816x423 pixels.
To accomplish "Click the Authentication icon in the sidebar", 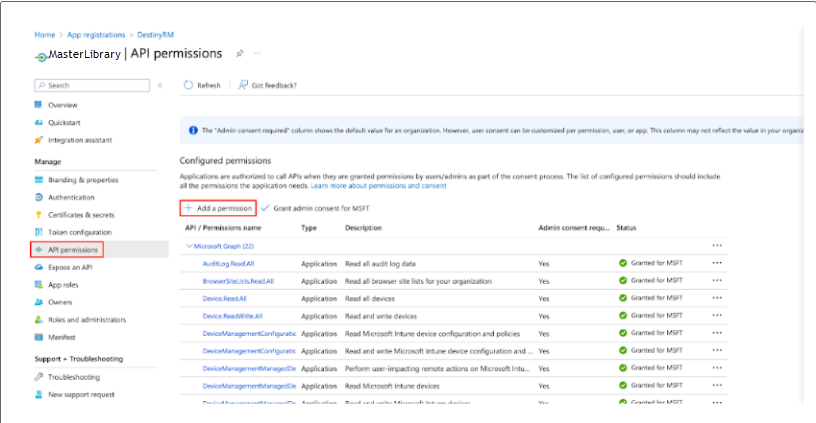I will point(39,197).
